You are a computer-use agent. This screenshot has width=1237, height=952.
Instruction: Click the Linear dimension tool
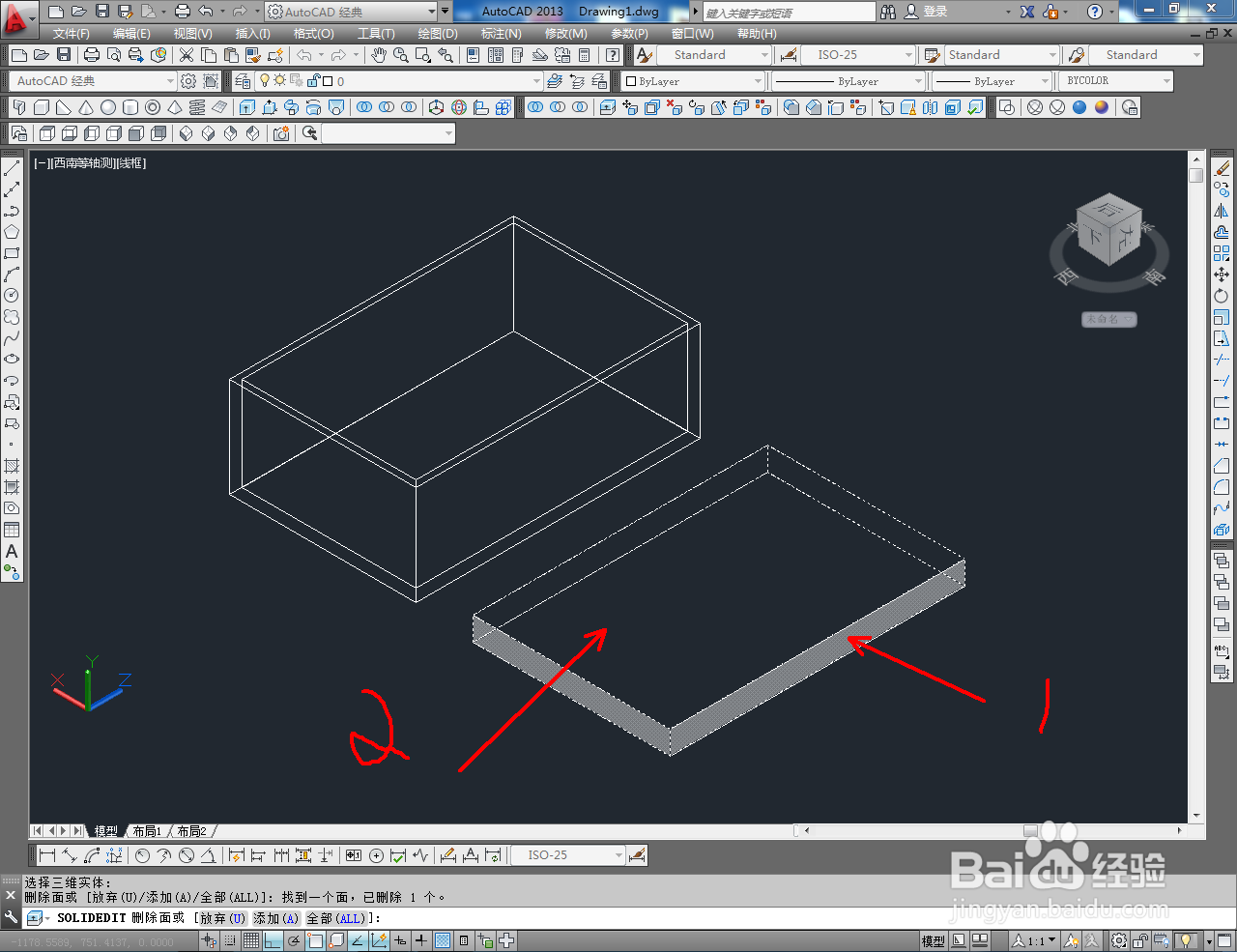pyautogui.click(x=46, y=855)
